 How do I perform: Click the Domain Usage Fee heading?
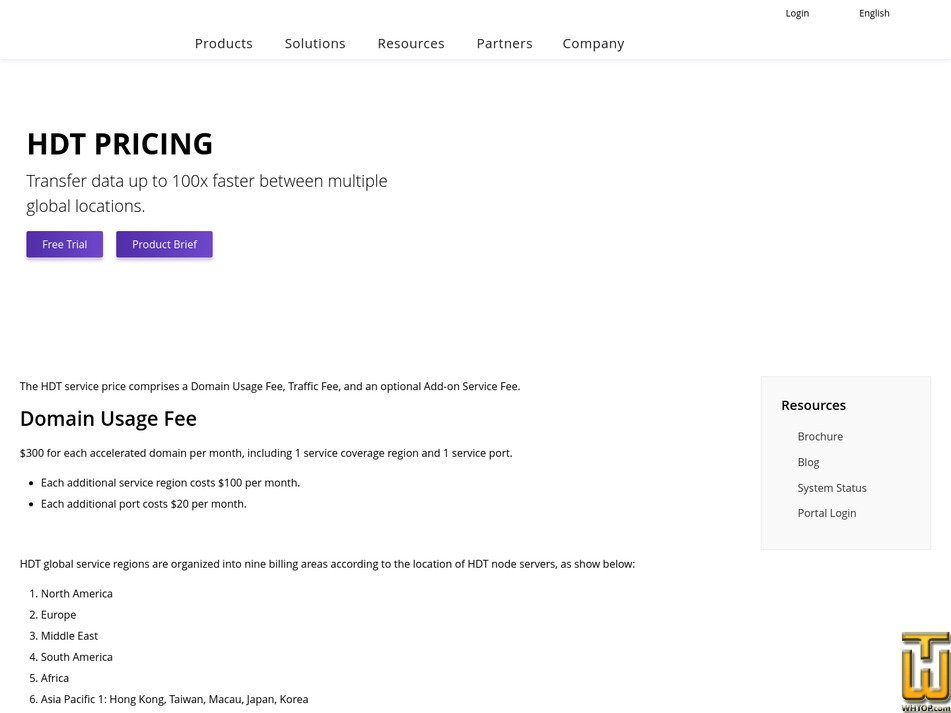108,419
